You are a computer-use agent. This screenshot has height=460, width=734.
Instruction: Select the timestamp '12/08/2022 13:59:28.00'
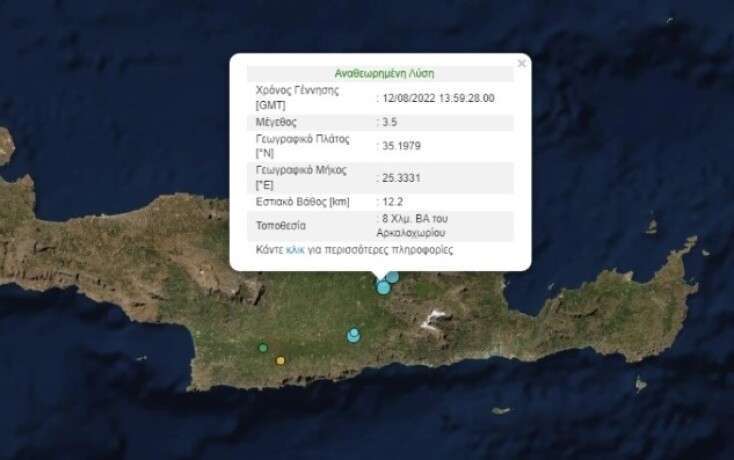pyautogui.click(x=438, y=98)
